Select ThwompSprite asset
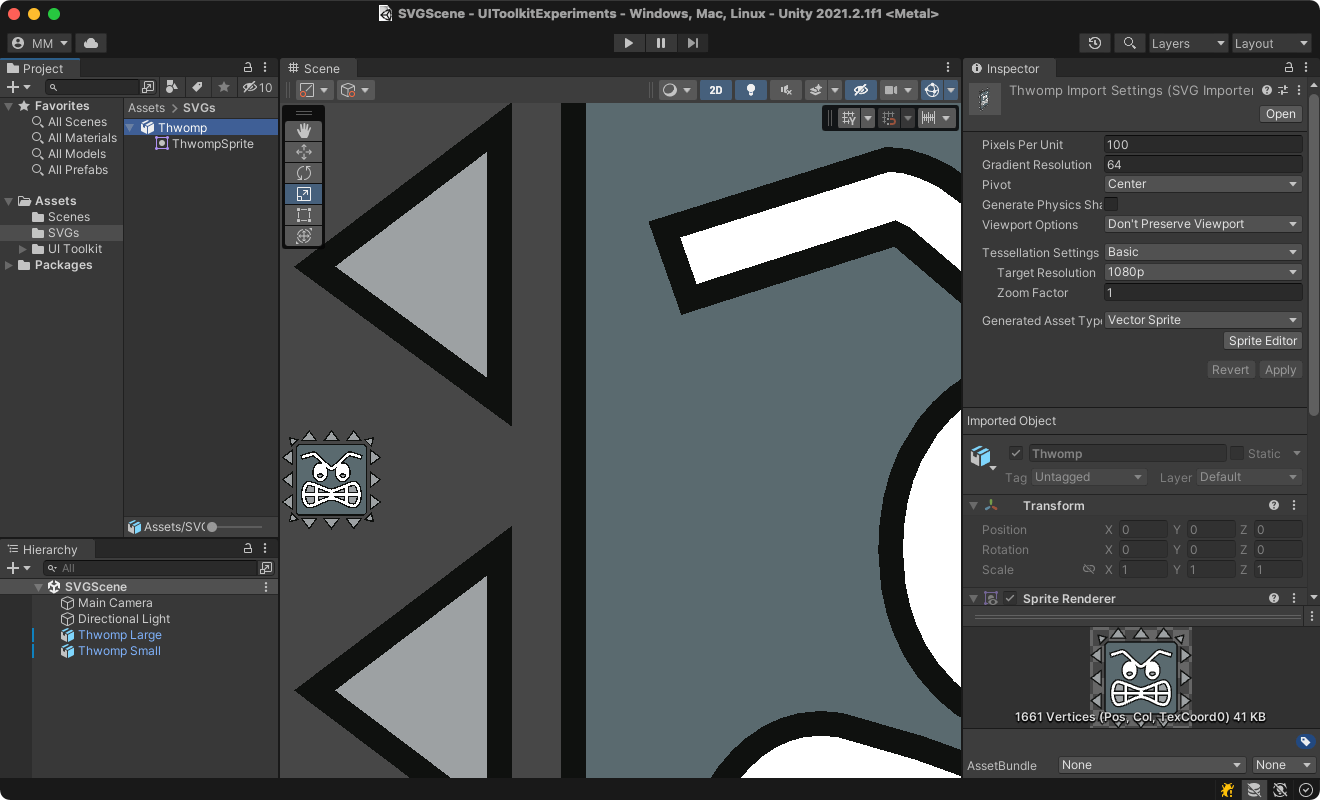This screenshot has width=1320, height=800. tap(212, 144)
